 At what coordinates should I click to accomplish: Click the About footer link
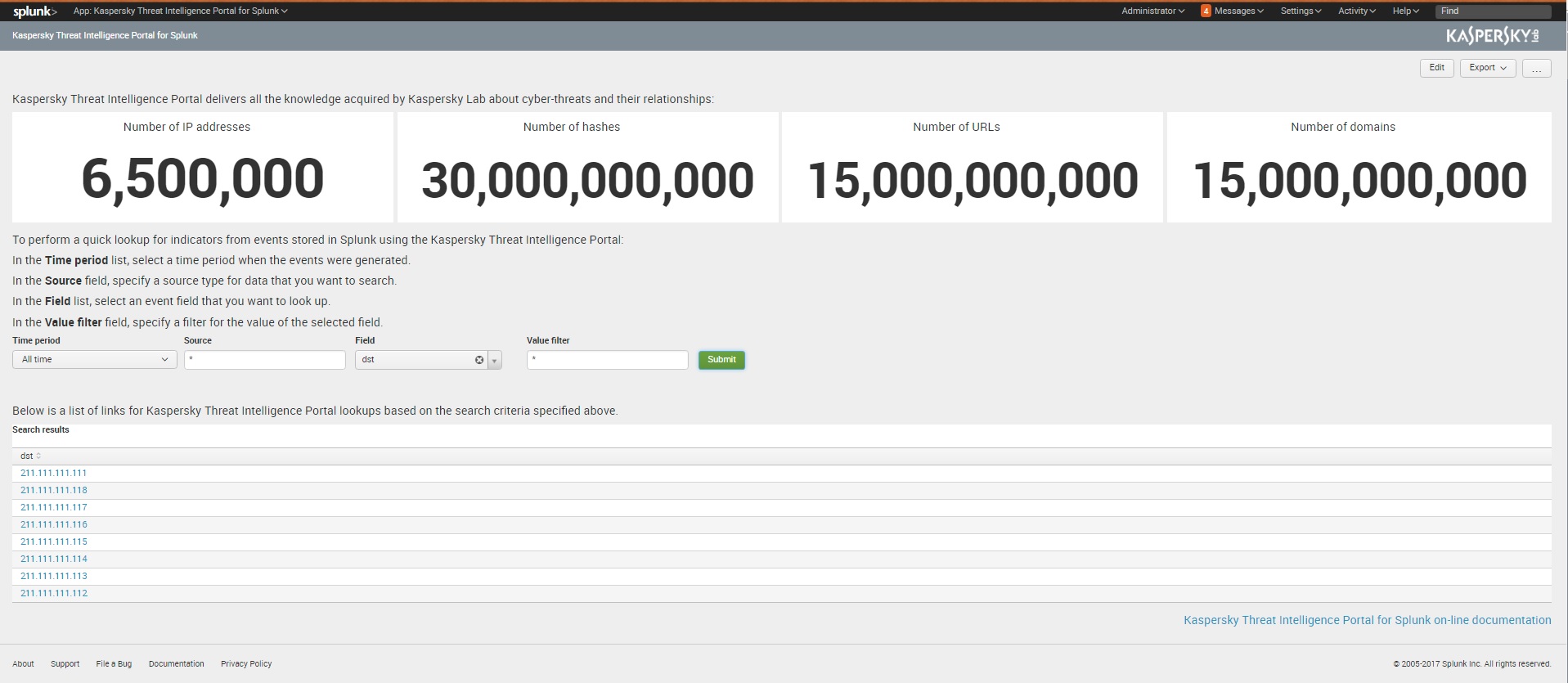pyautogui.click(x=23, y=664)
